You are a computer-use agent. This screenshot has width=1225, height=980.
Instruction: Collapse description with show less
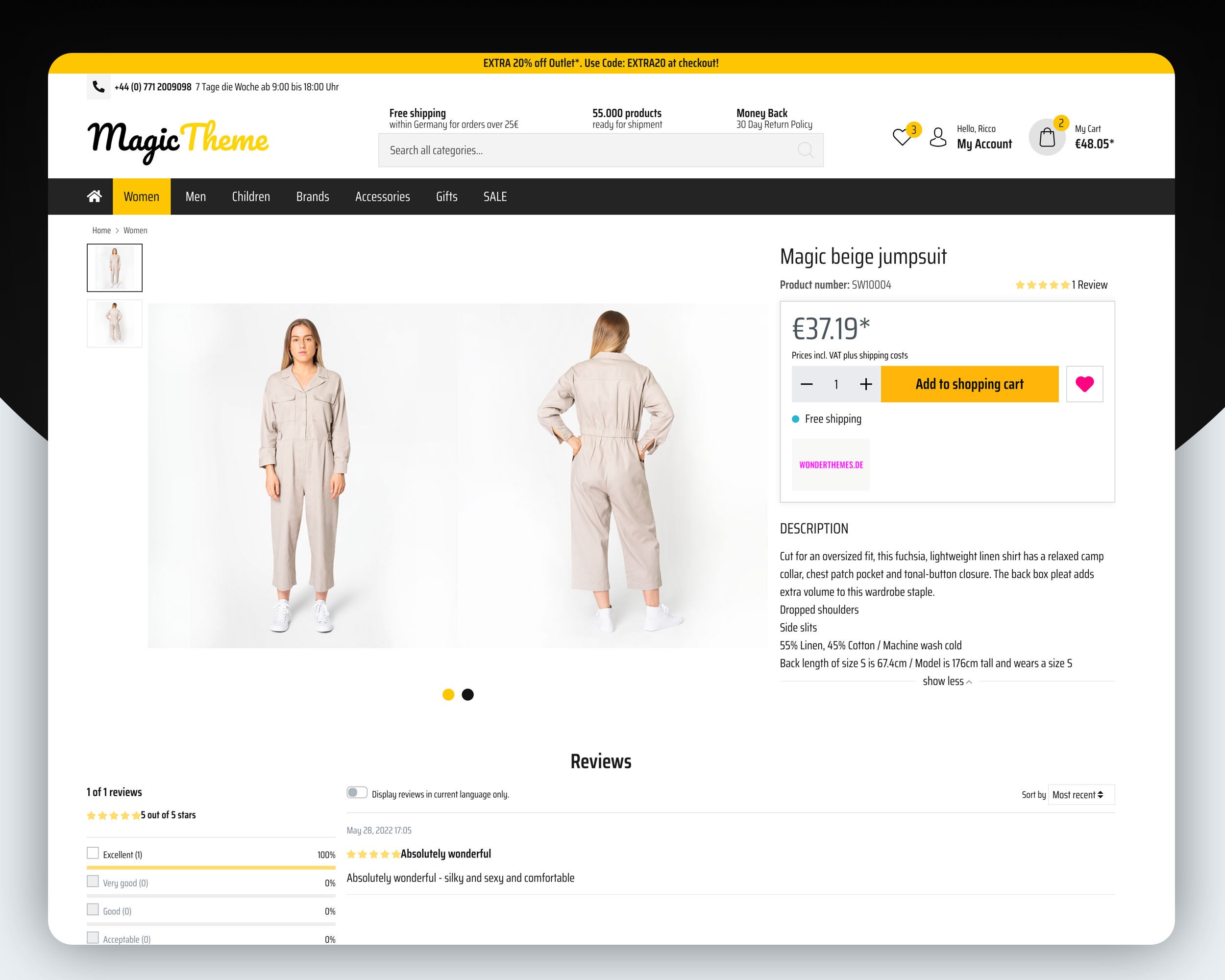(947, 681)
